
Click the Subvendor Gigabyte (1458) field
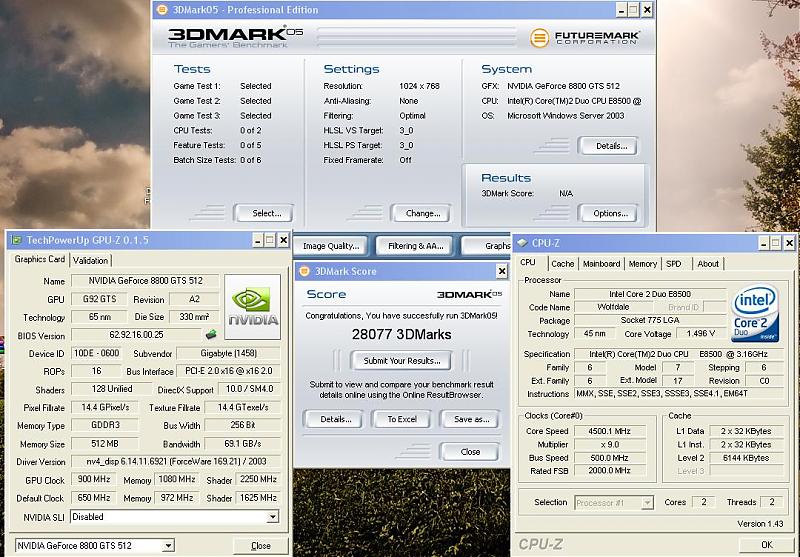[228, 353]
